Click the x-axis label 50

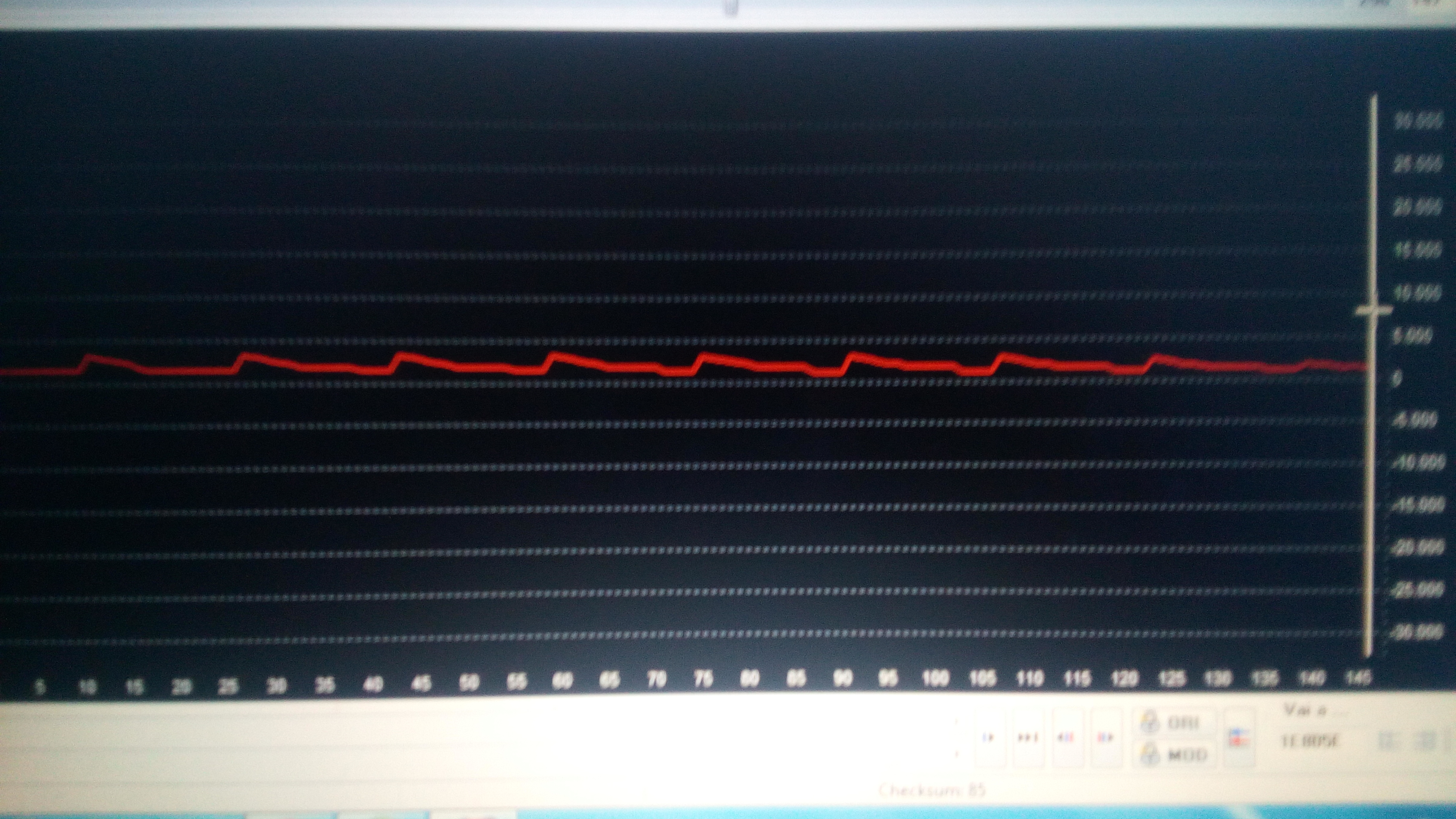[469, 683]
